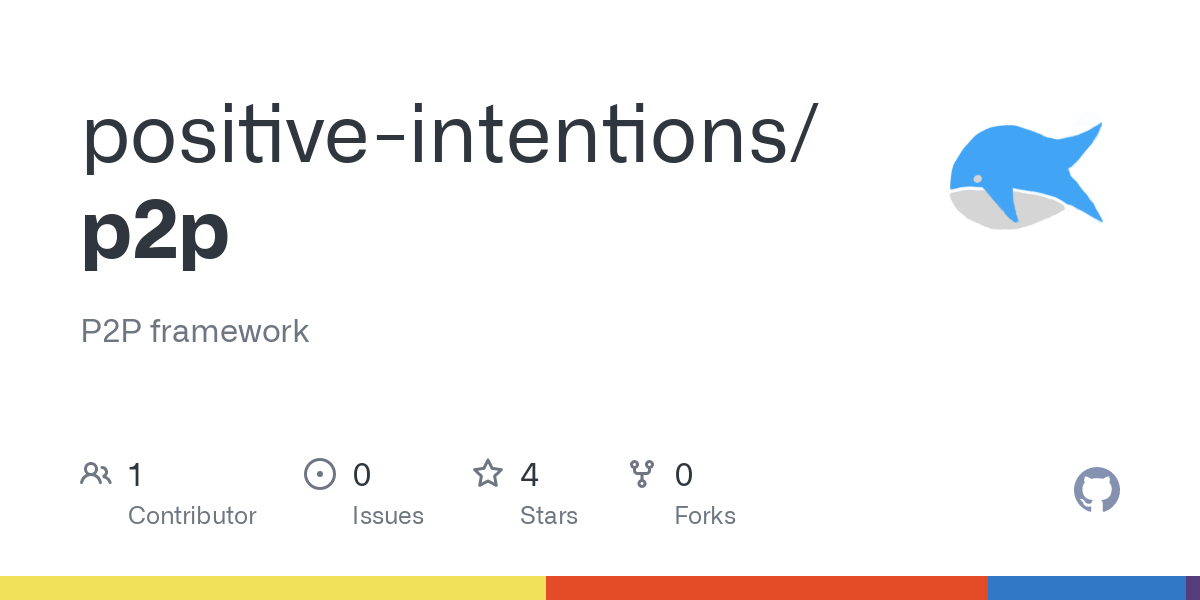Click the orange-red language bar segment
The image size is (1200, 600).
(766, 588)
